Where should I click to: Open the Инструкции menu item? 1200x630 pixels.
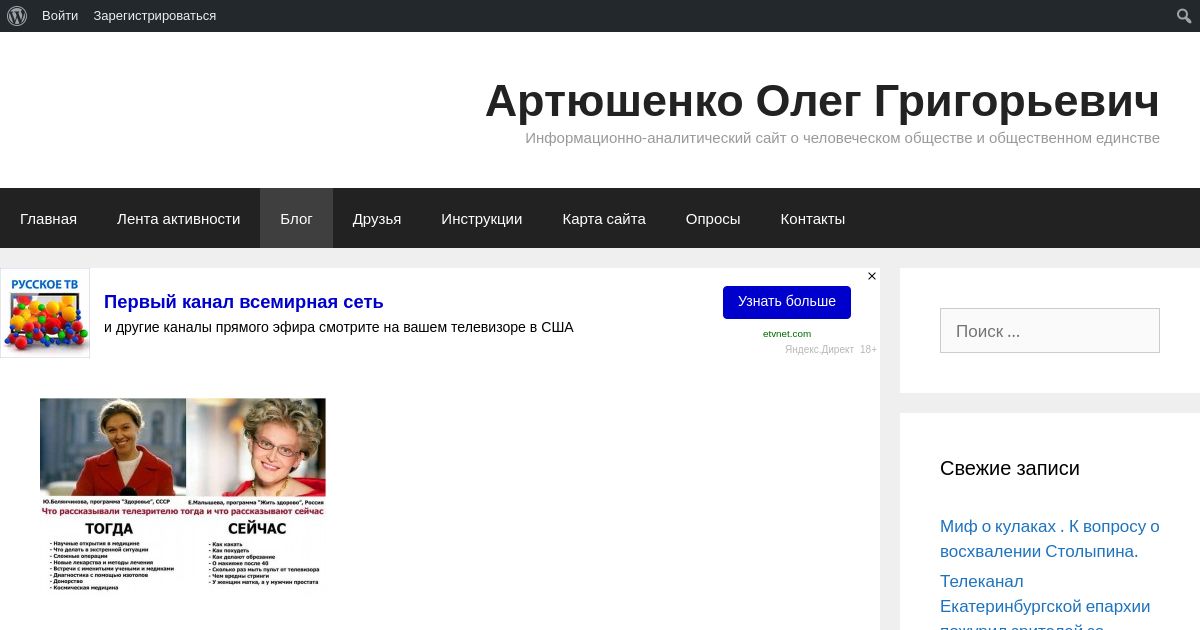point(482,218)
